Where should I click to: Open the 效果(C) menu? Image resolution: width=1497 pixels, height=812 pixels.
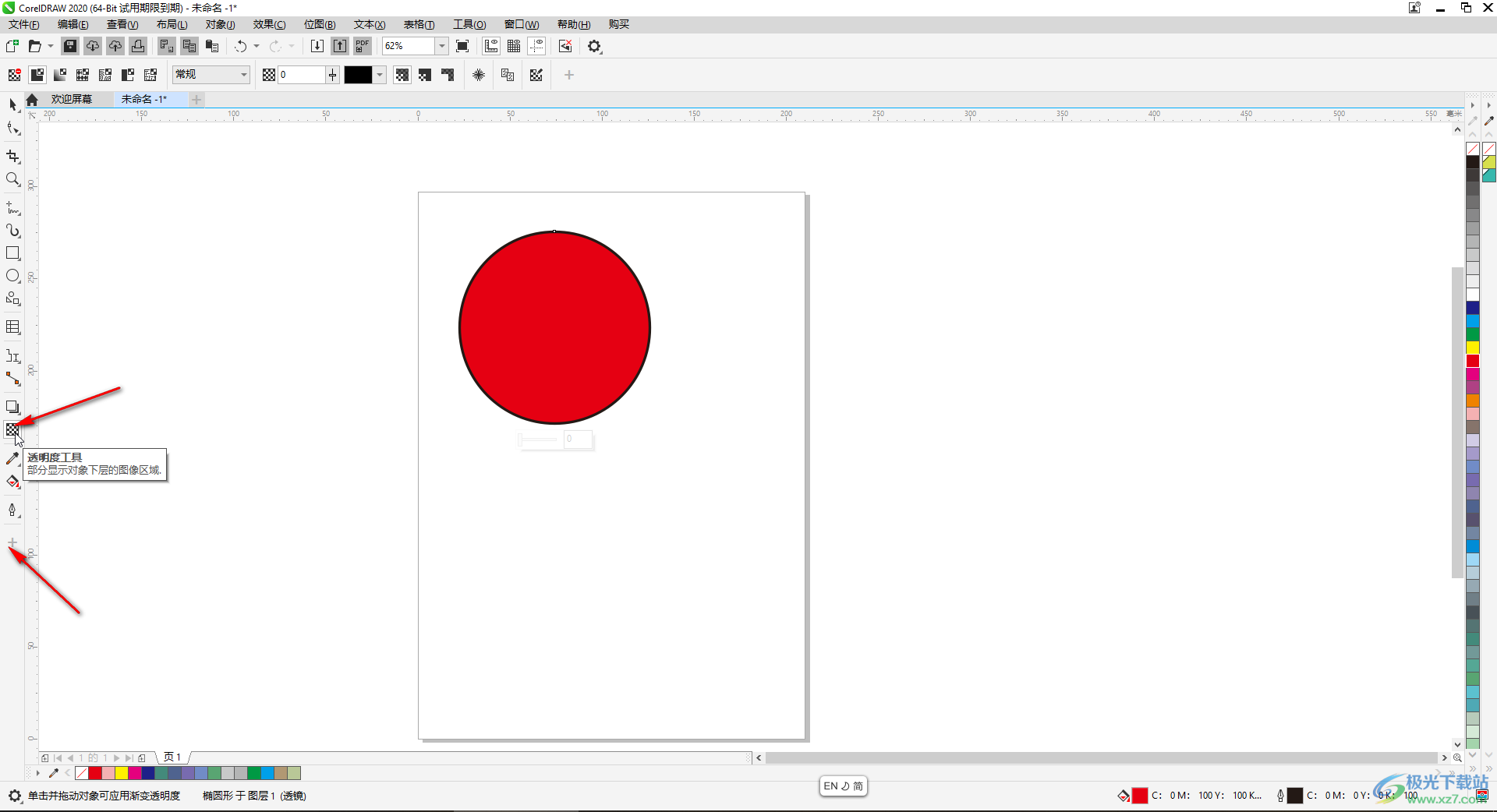269,25
